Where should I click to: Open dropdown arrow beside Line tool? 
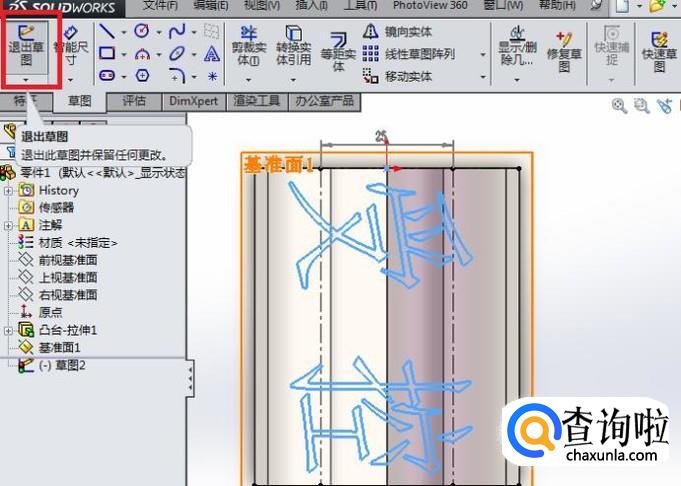coord(124,33)
